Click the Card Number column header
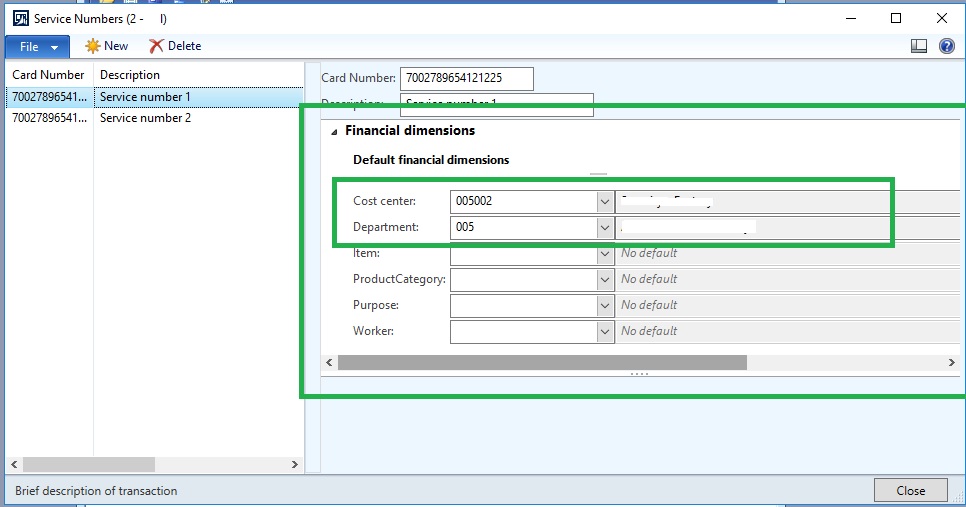The height and width of the screenshot is (507, 966). [48, 75]
